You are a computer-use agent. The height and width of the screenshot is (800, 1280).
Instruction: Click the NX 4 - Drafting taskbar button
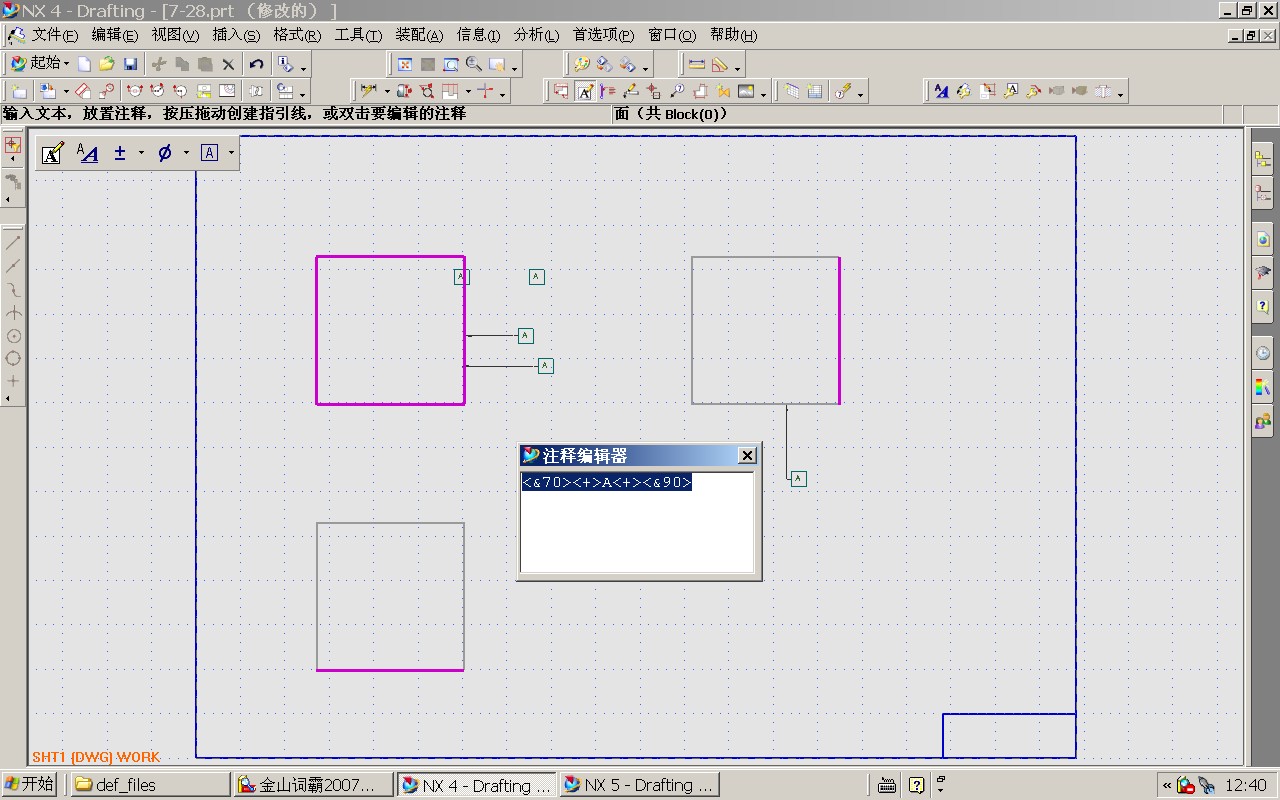pos(477,785)
